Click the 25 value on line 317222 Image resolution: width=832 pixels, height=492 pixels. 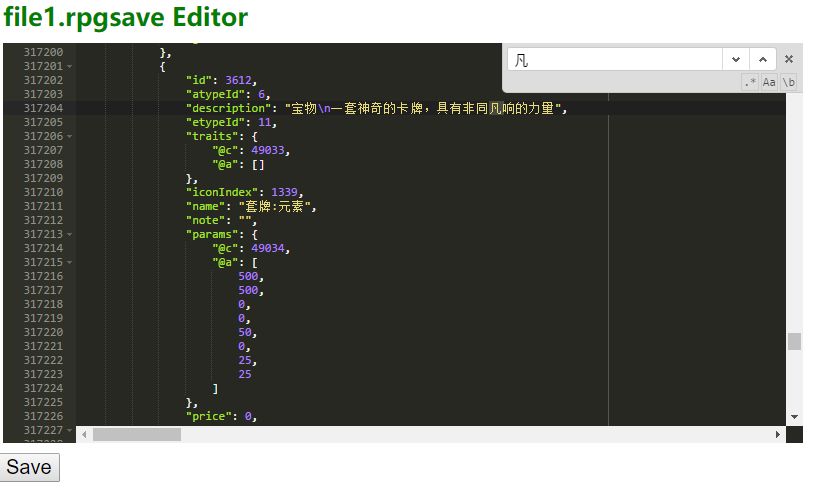point(245,360)
